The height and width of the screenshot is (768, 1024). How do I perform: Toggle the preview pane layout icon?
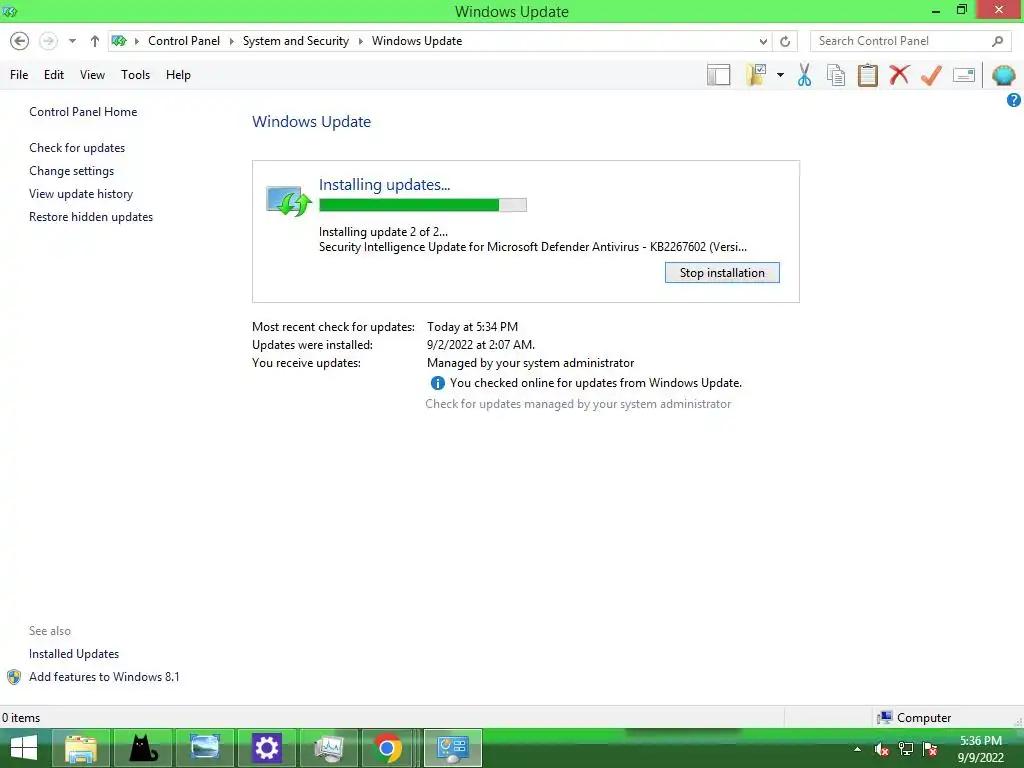pyautogui.click(x=718, y=75)
